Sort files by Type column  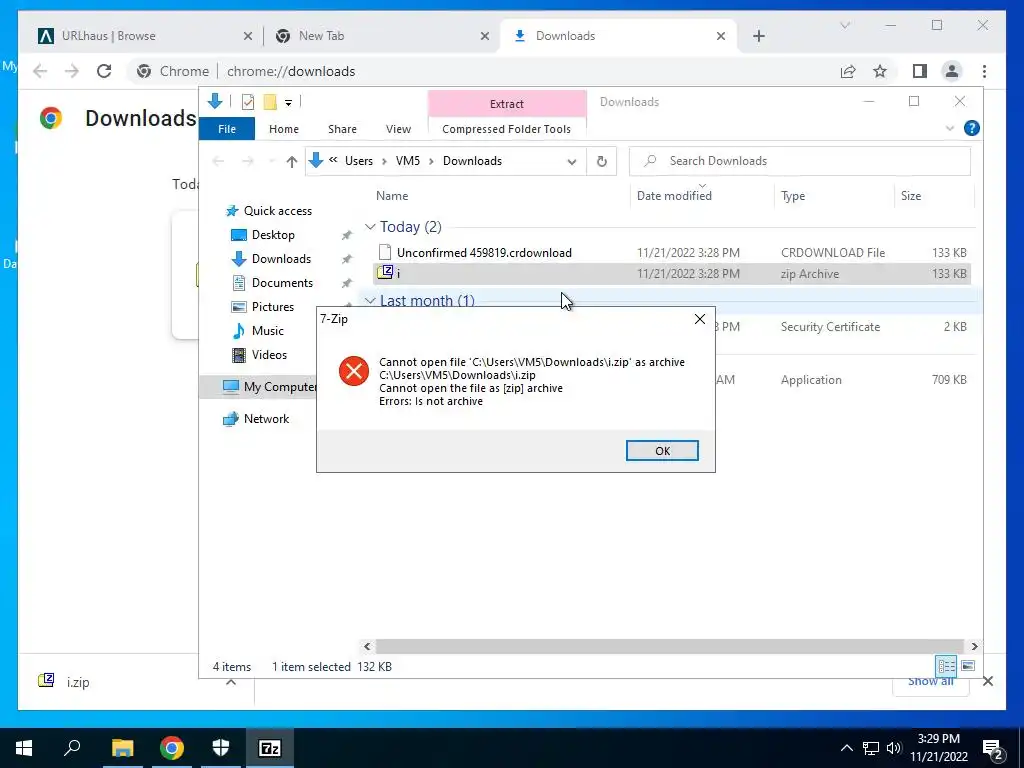click(793, 196)
